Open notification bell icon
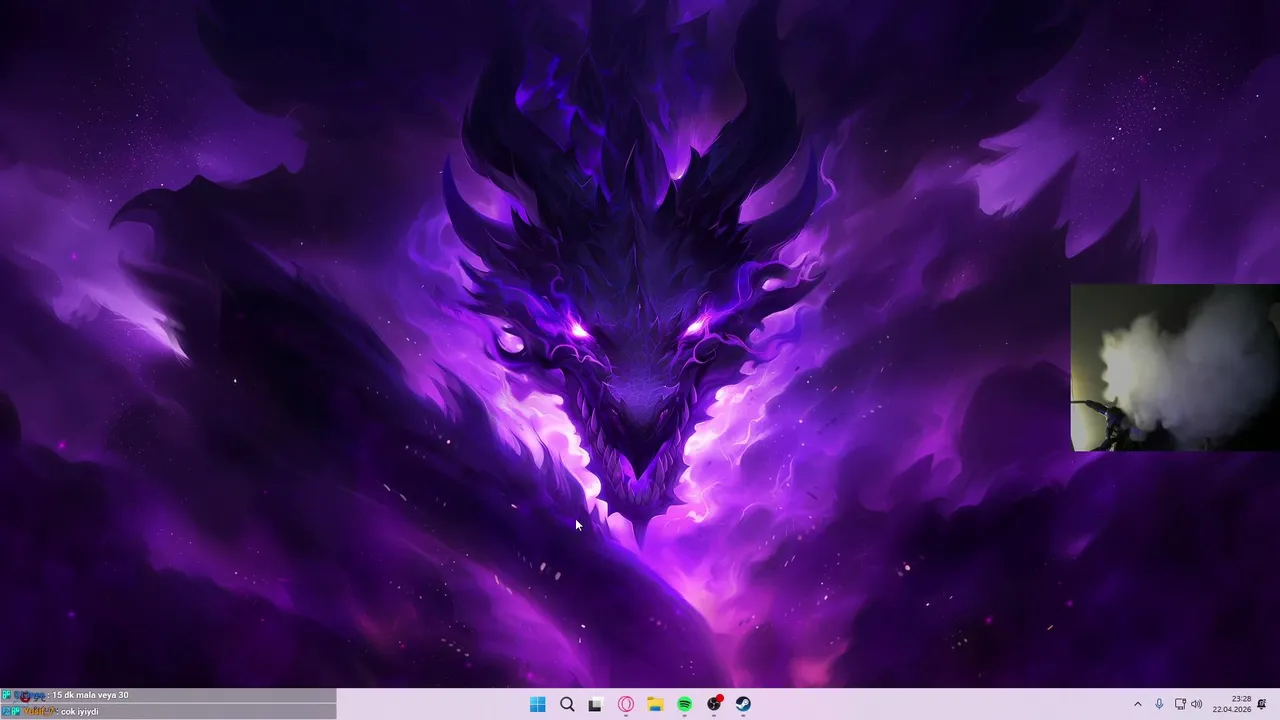1280x720 pixels. (1262, 704)
